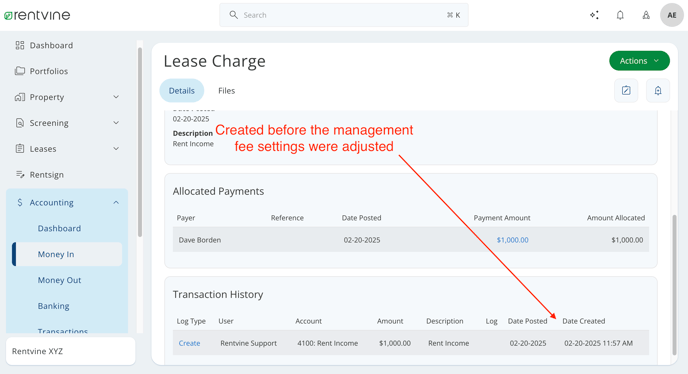Open the $1,000.00 payment amount link
688x374 pixels.
click(512, 240)
